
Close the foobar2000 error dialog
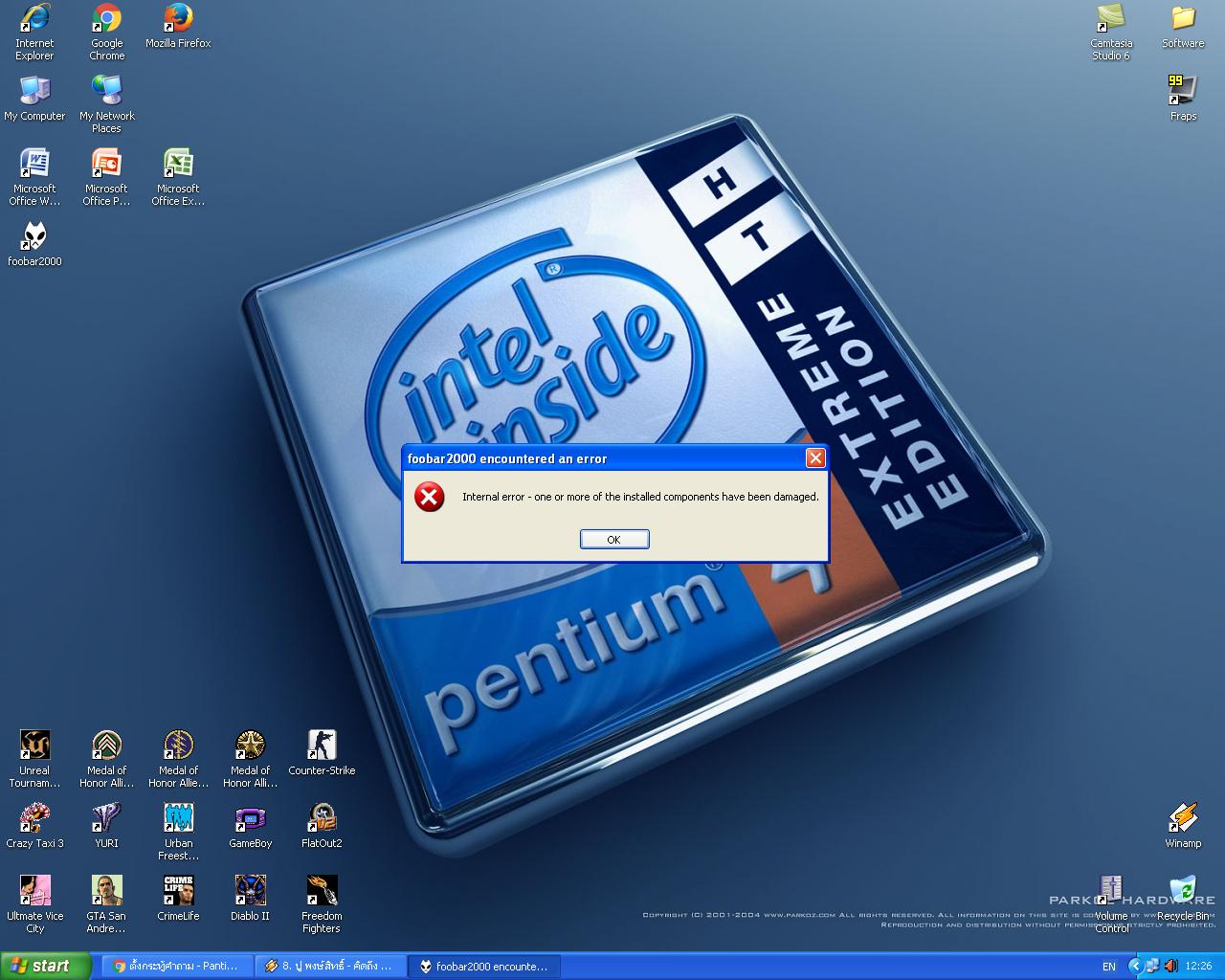pyautogui.click(x=815, y=458)
